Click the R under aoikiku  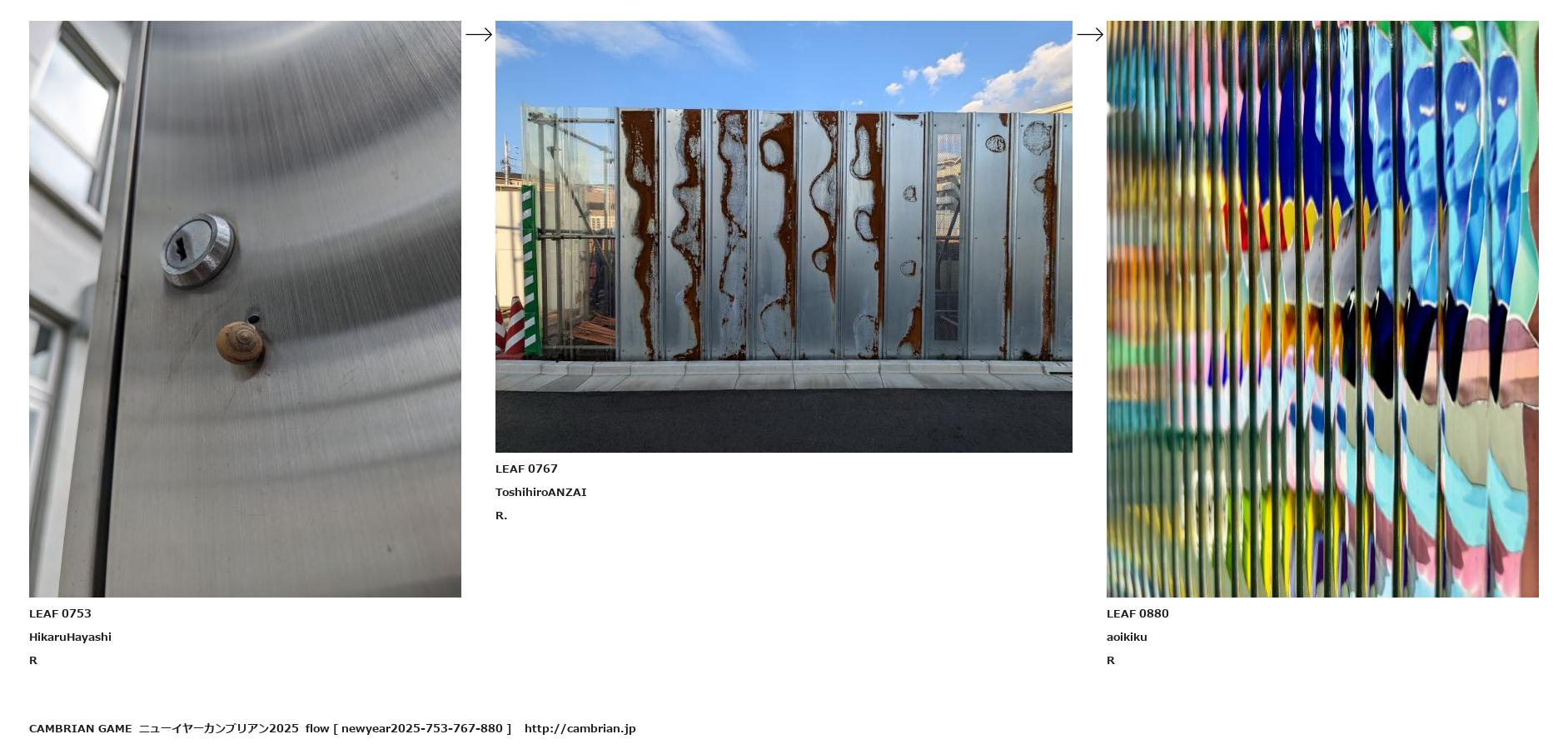[x=1111, y=660]
